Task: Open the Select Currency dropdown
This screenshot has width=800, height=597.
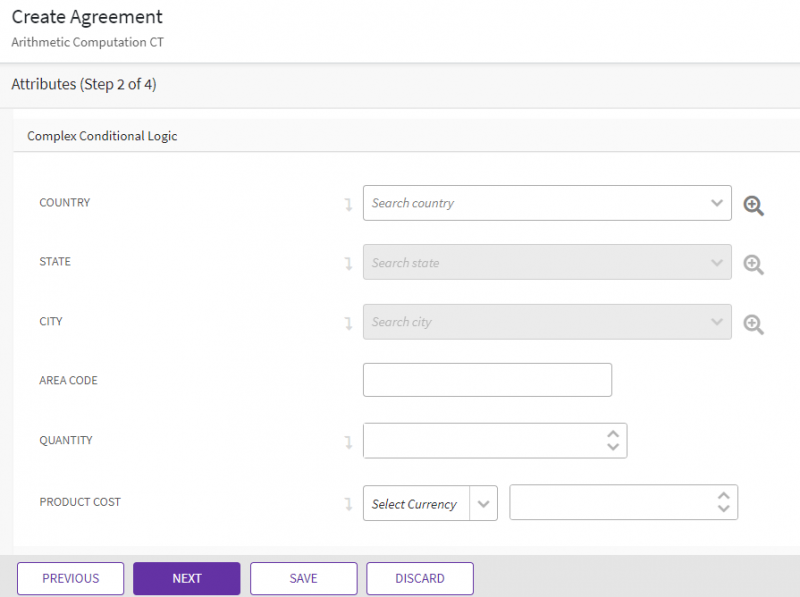Action: point(485,503)
